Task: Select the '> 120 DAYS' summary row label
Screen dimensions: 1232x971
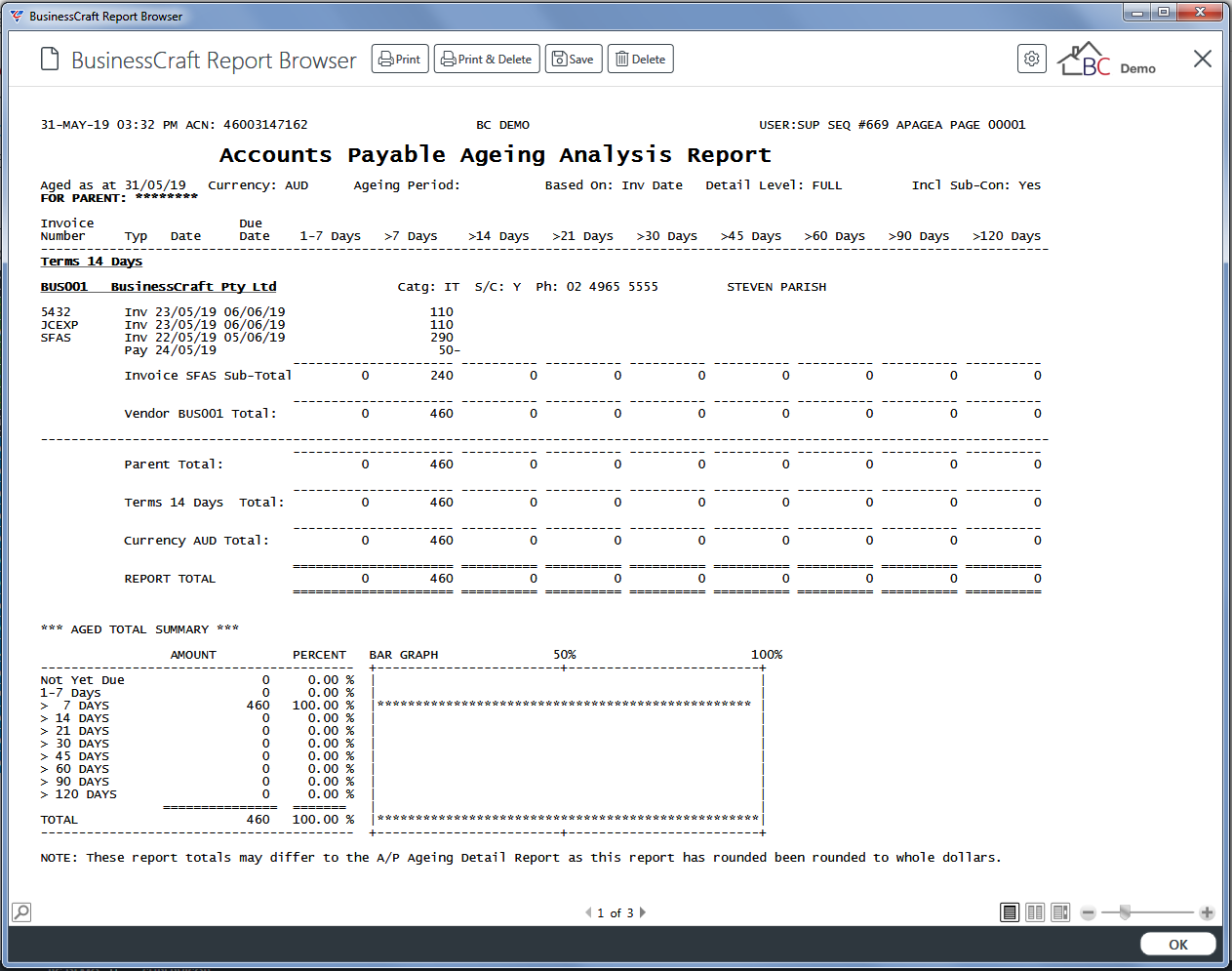Action: click(78, 794)
